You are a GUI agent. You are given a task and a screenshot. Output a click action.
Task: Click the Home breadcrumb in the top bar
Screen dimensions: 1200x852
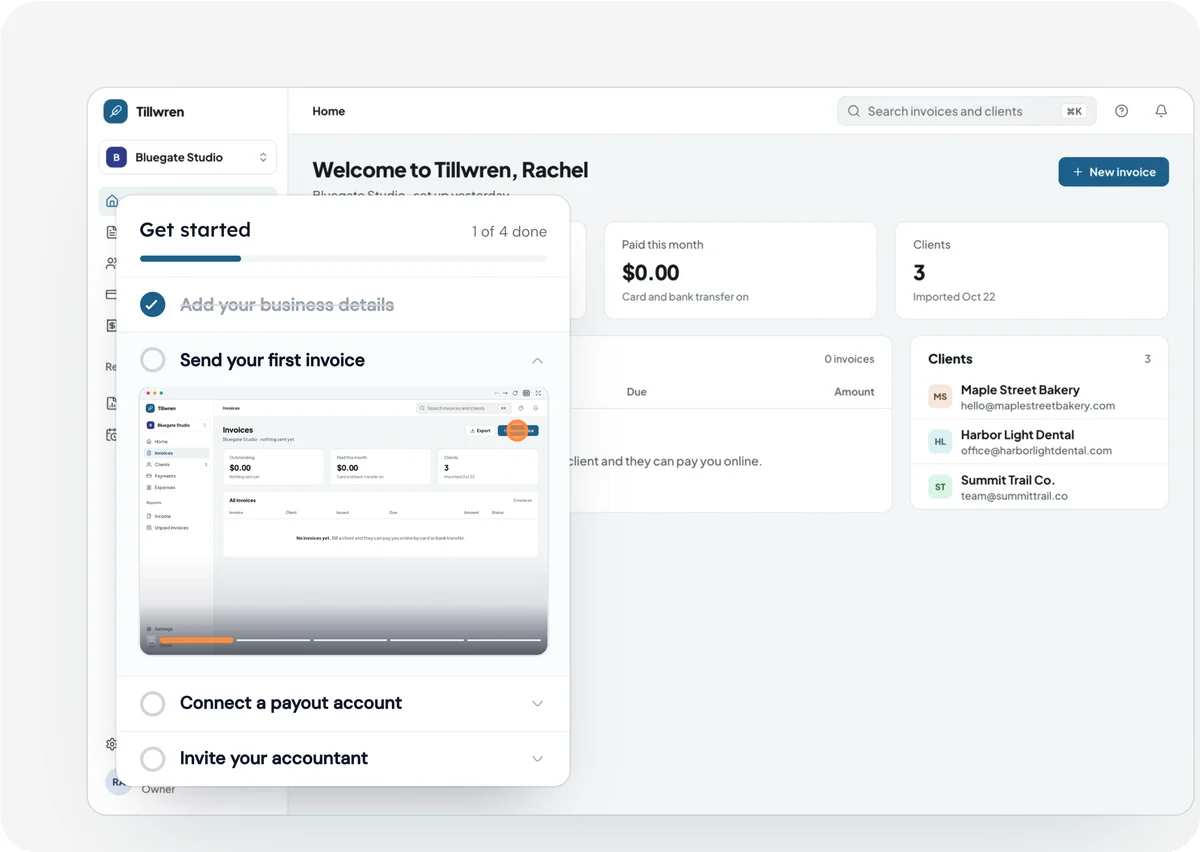[329, 111]
